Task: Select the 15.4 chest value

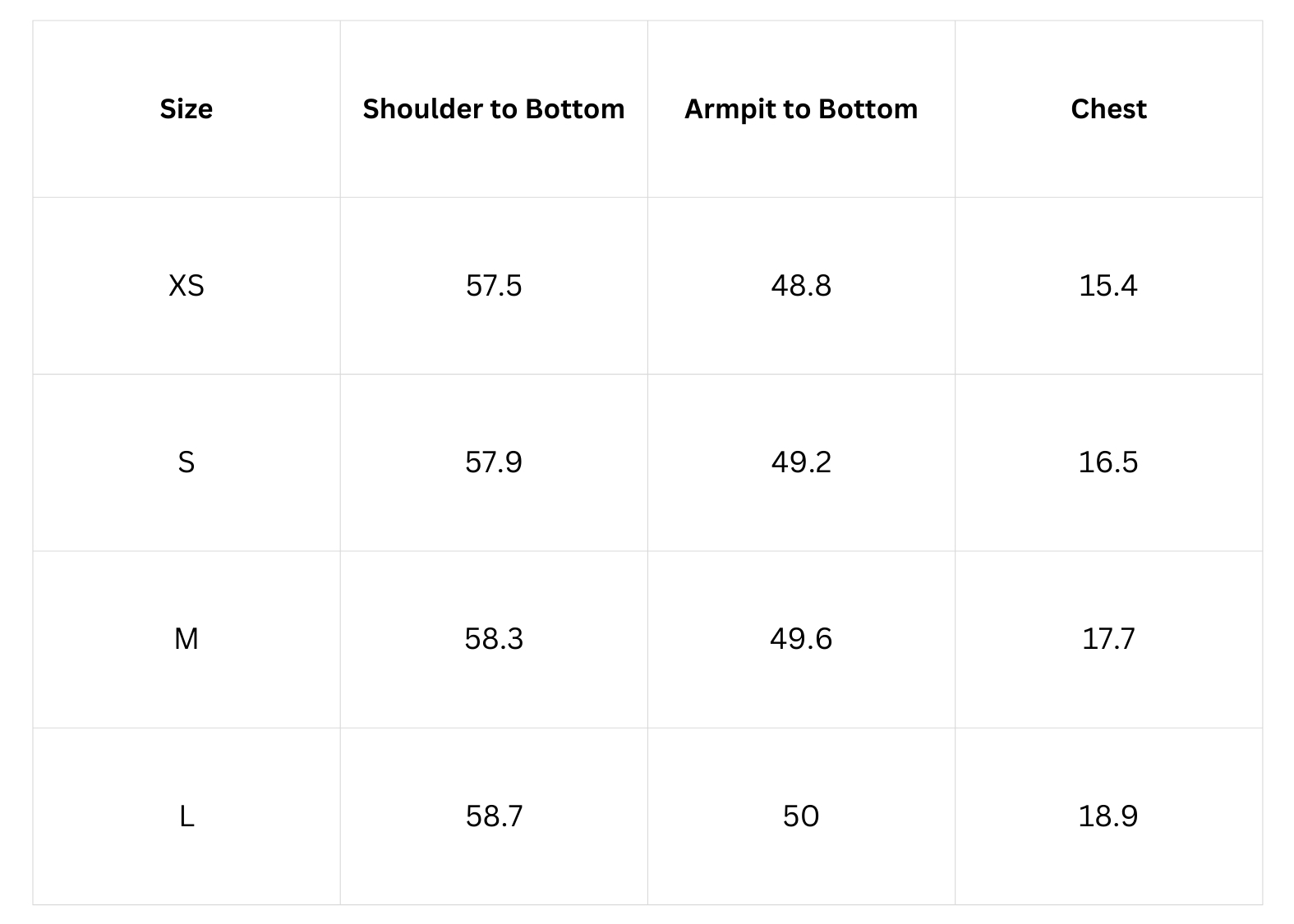Action: coord(1108,286)
